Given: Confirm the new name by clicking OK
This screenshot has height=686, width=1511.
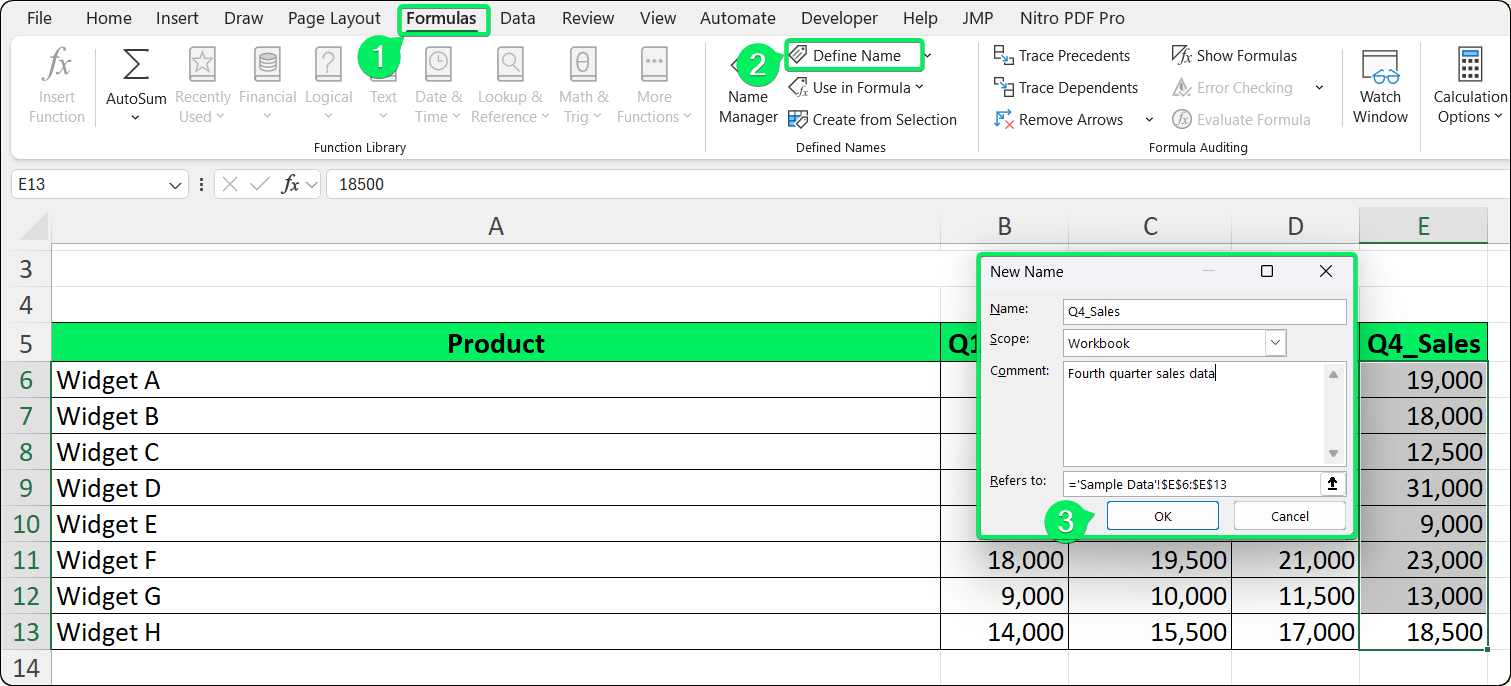Looking at the screenshot, I should click(1162, 515).
